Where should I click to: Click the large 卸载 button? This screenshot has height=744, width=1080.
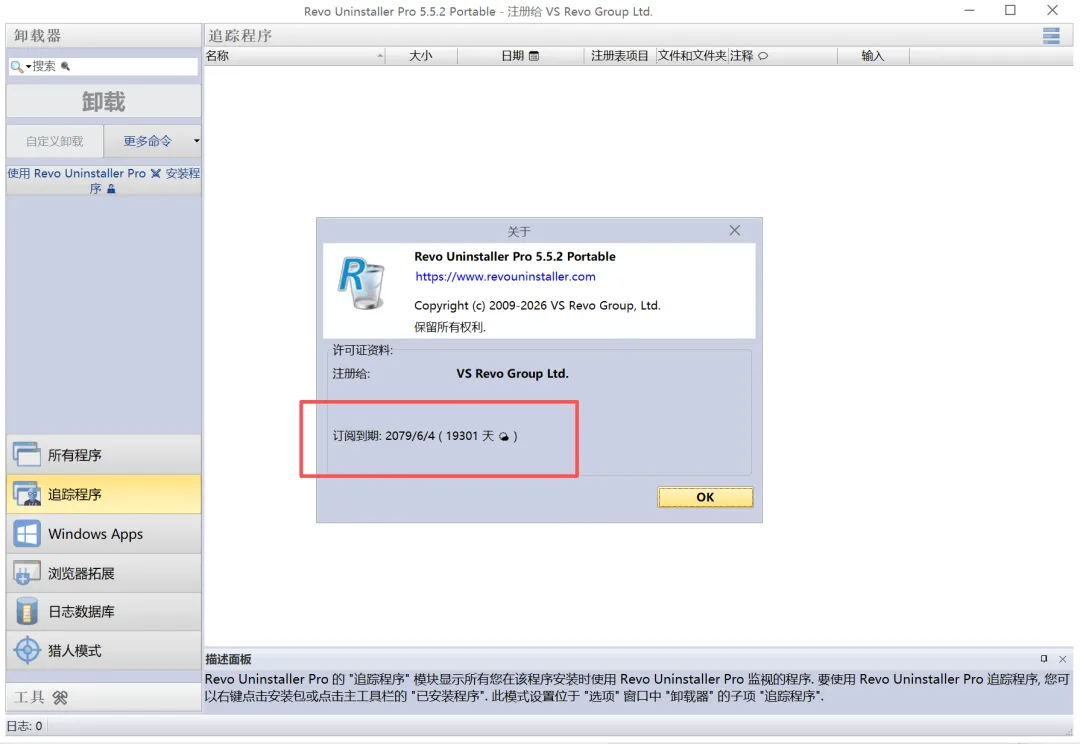104,101
